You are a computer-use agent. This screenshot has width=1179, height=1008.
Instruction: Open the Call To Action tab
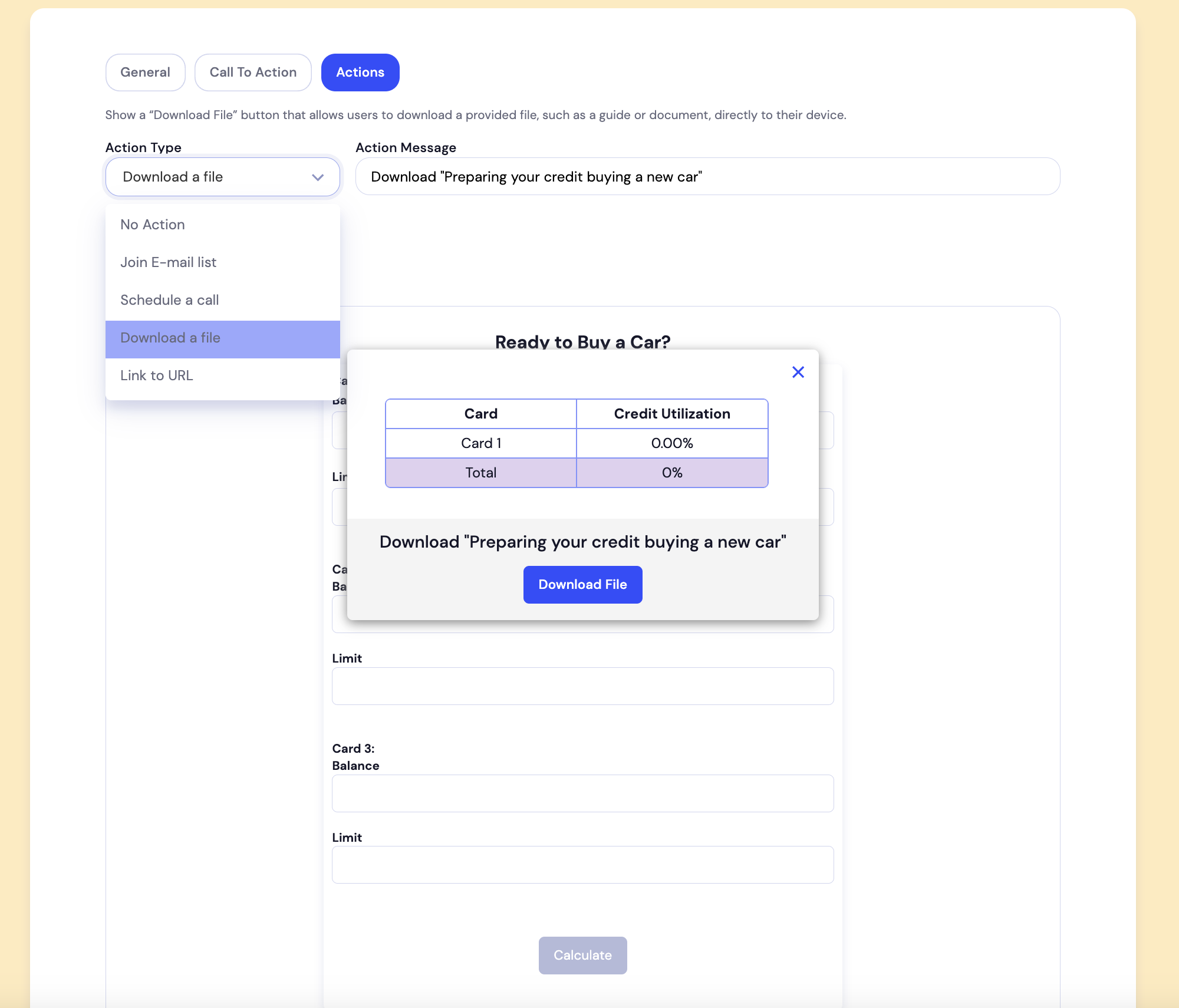(x=253, y=72)
